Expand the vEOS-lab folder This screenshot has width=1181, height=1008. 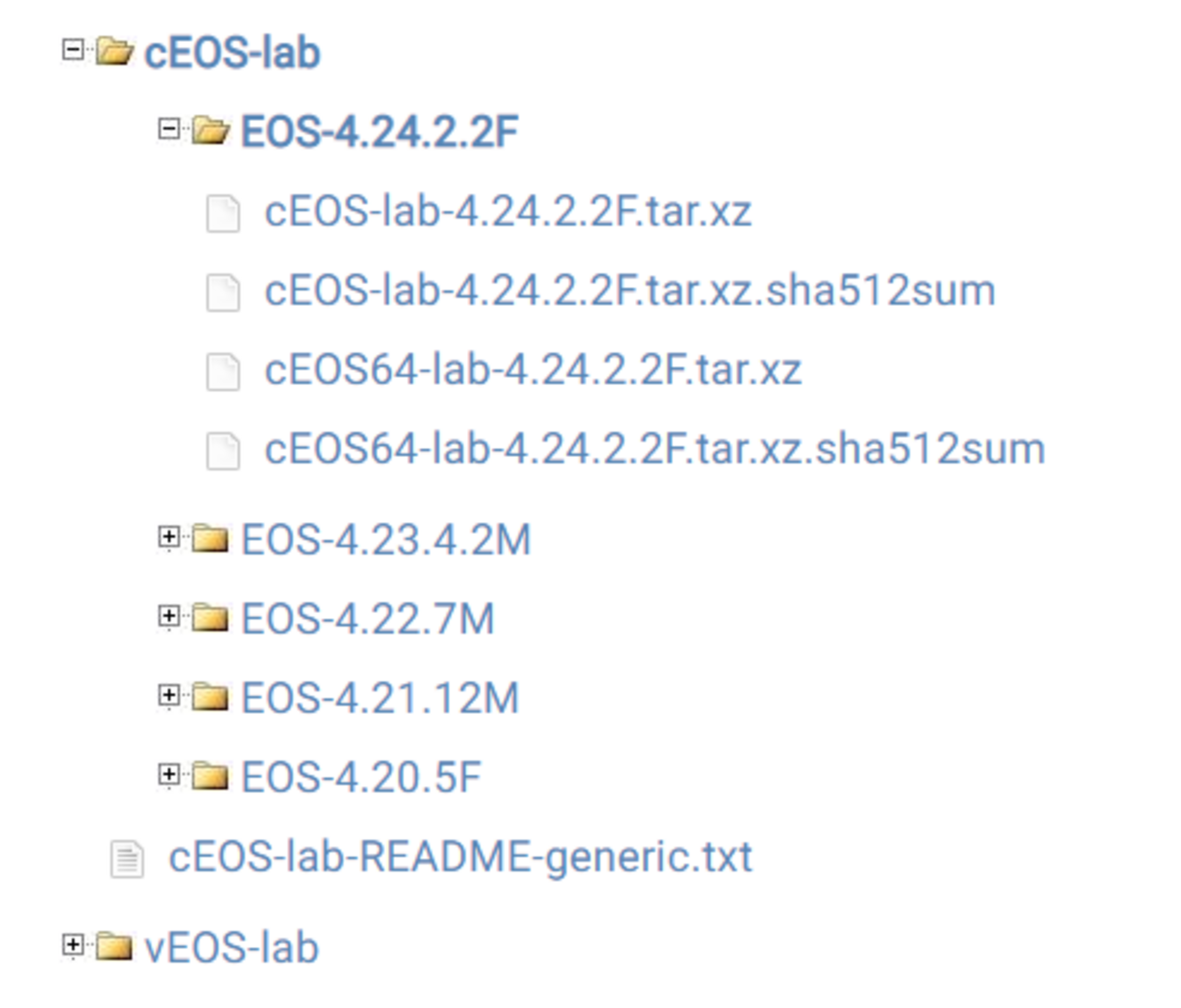(x=73, y=945)
